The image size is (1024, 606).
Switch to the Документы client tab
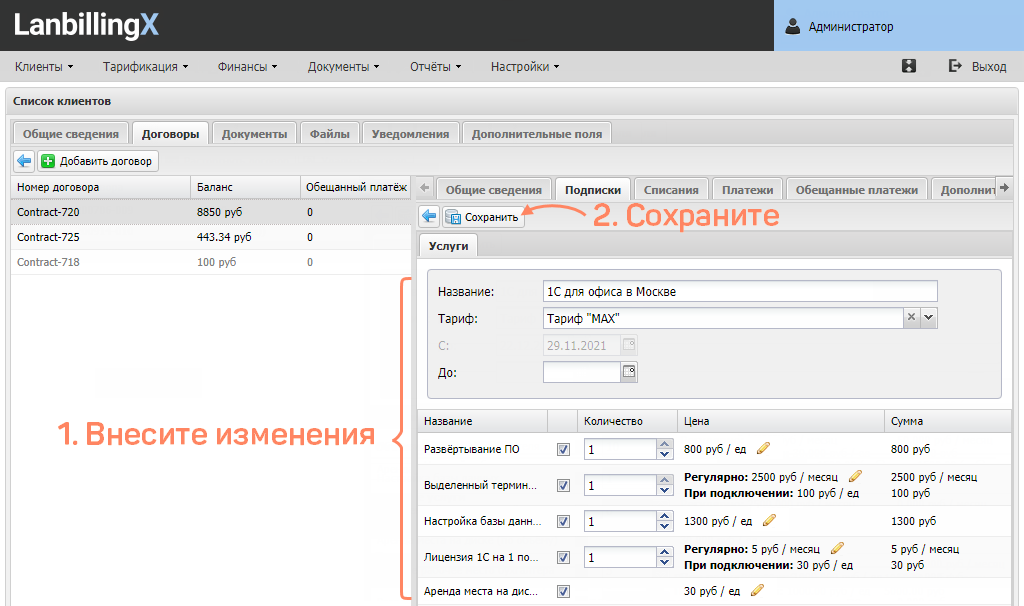254,133
